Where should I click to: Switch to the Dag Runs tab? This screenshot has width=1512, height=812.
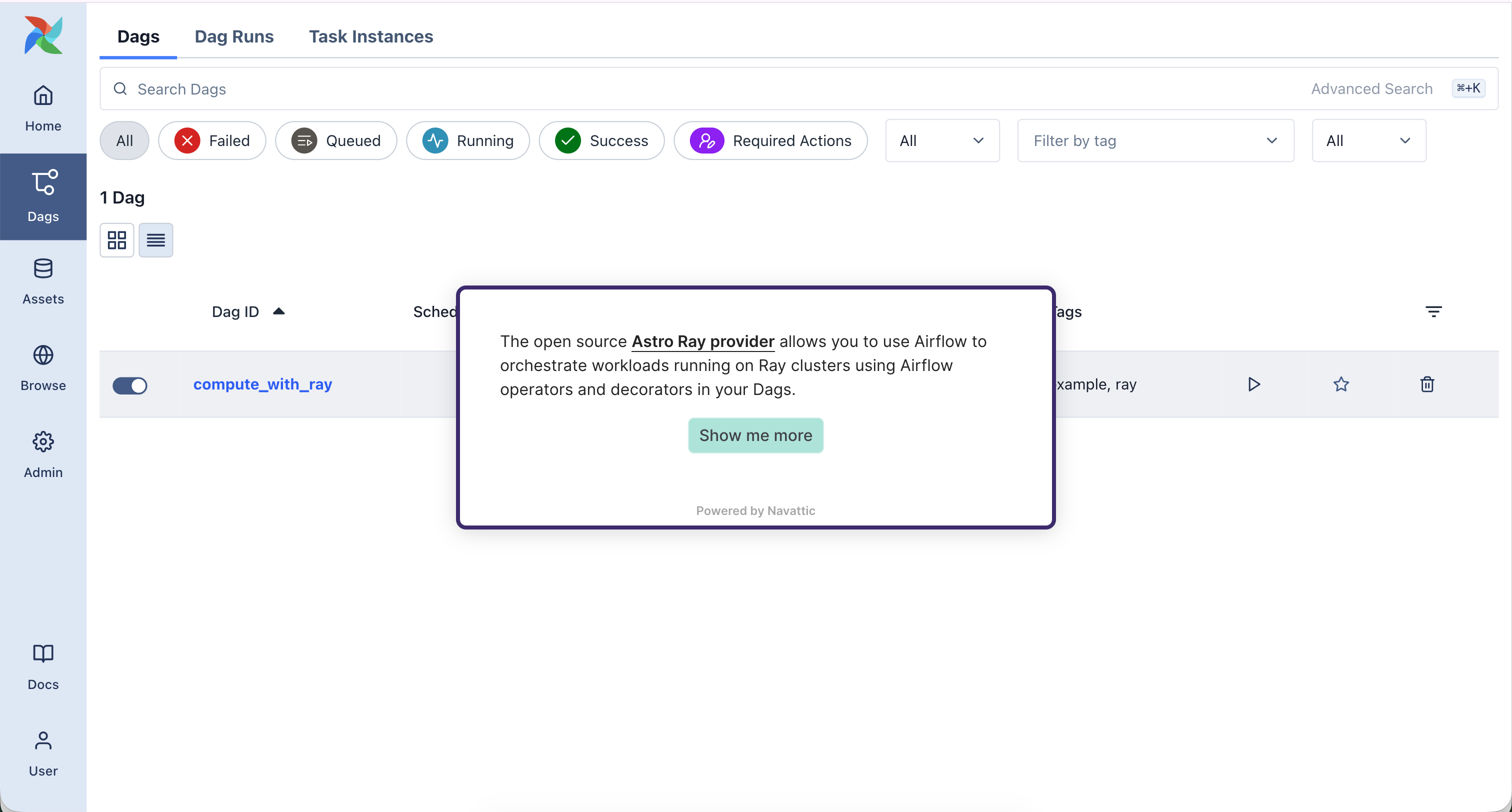233,36
